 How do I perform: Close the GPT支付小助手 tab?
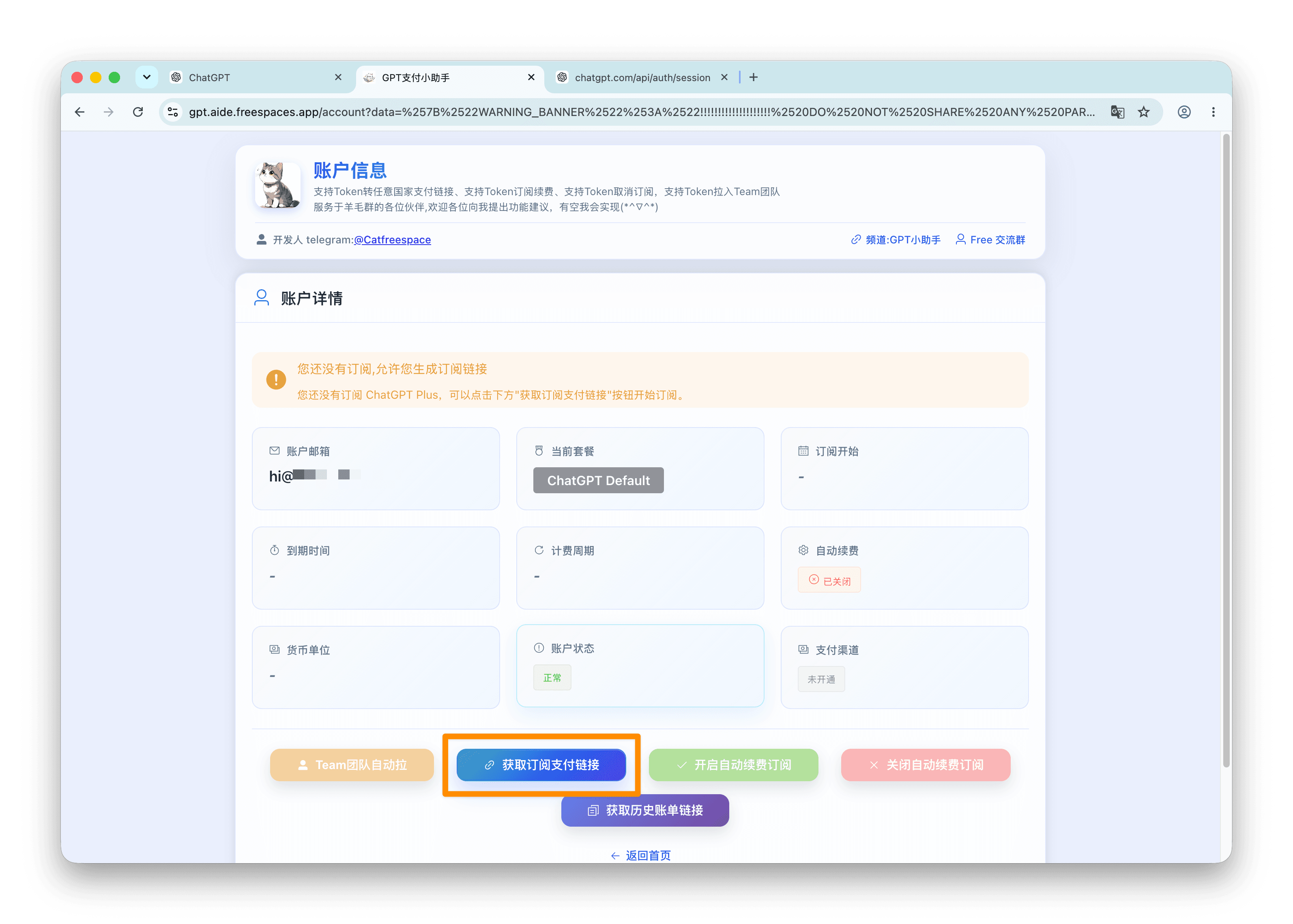click(x=531, y=77)
